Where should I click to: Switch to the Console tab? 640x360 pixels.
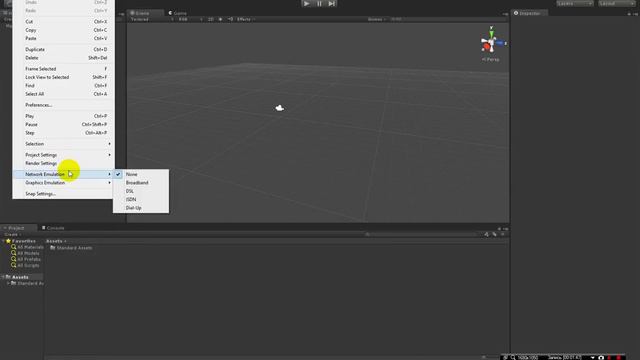click(53, 228)
